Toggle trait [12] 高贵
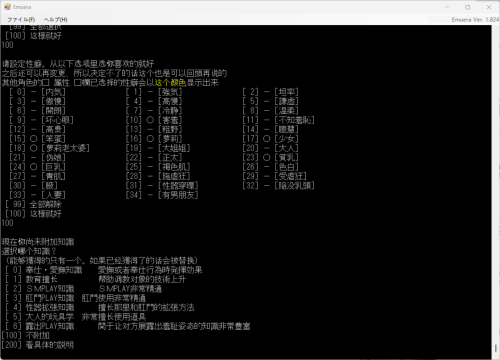The image size is (500, 360). tap(37, 129)
